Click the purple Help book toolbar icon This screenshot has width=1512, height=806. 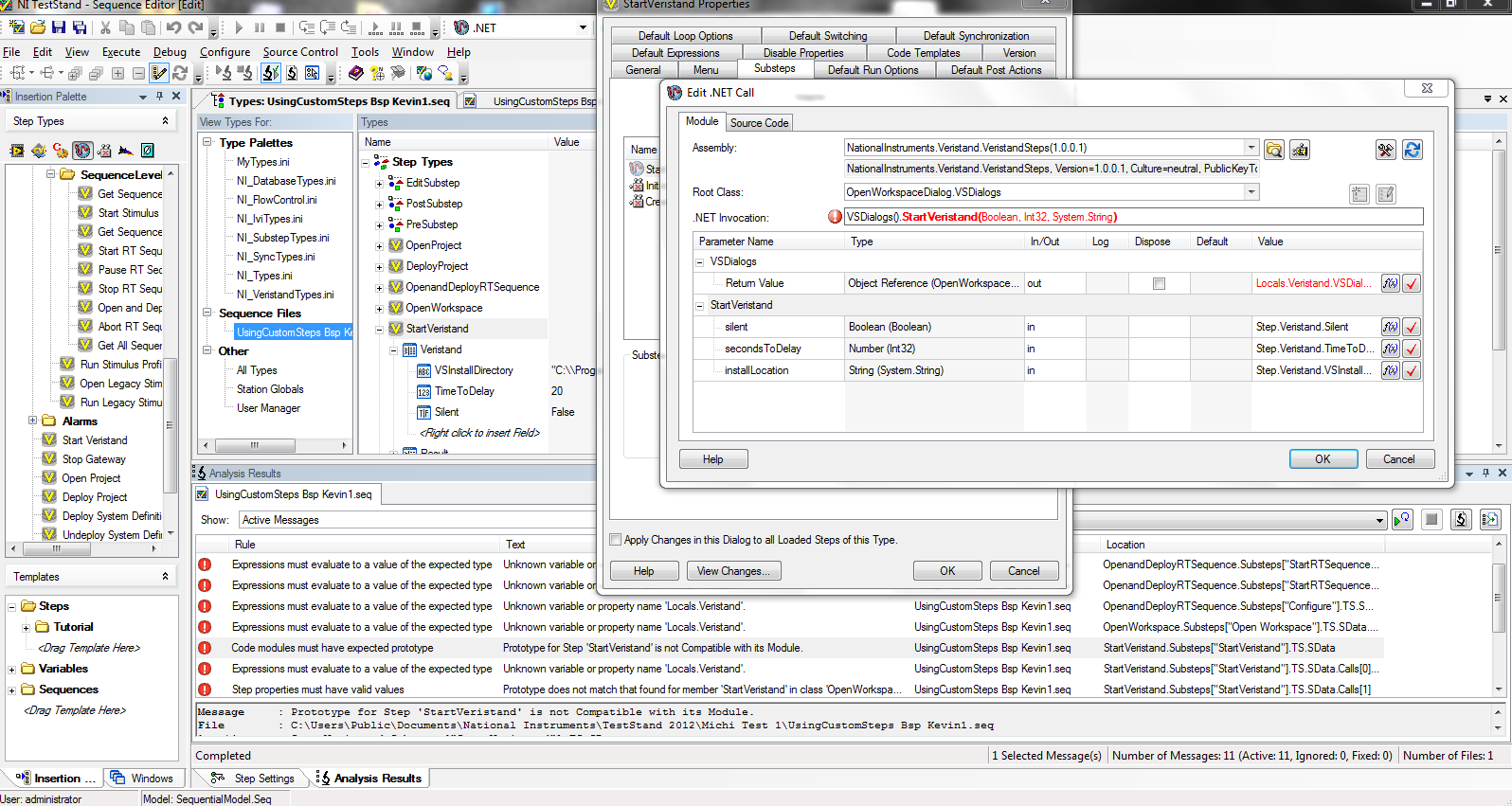pyautogui.click(x=356, y=73)
